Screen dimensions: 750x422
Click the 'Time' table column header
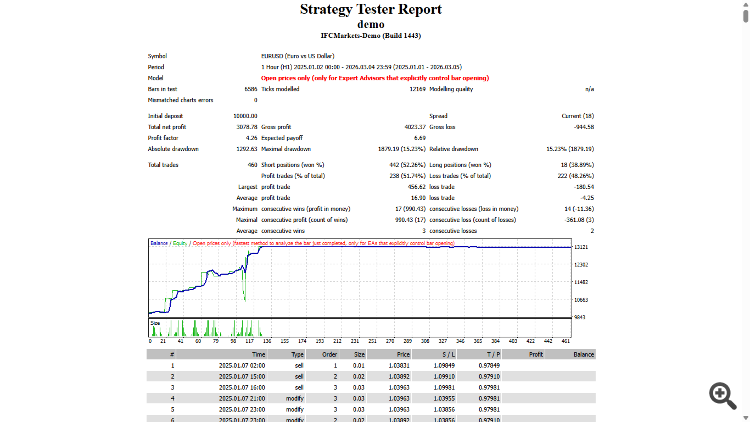click(x=259, y=355)
